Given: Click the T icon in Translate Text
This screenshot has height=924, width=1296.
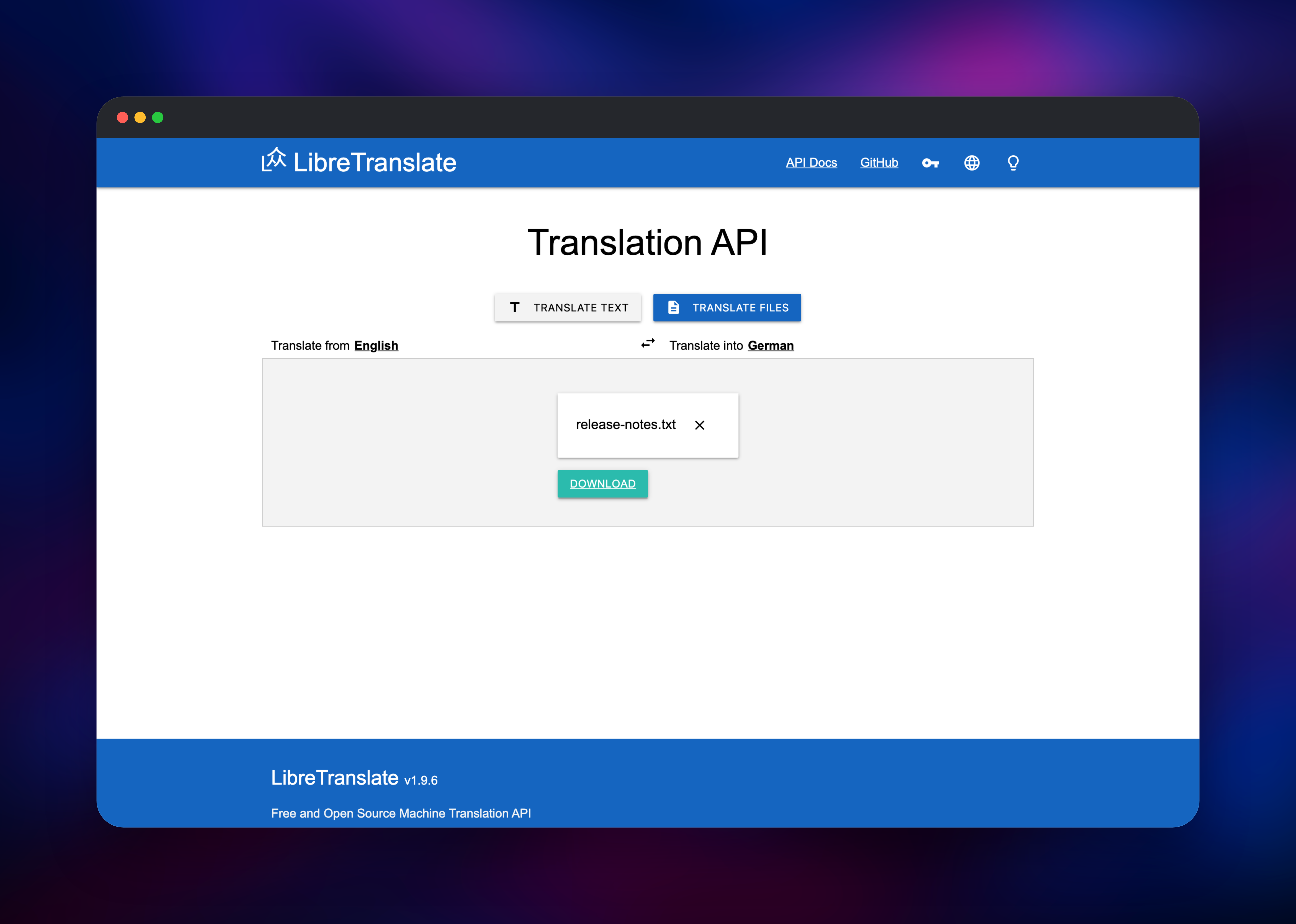Looking at the screenshot, I should coord(515,307).
